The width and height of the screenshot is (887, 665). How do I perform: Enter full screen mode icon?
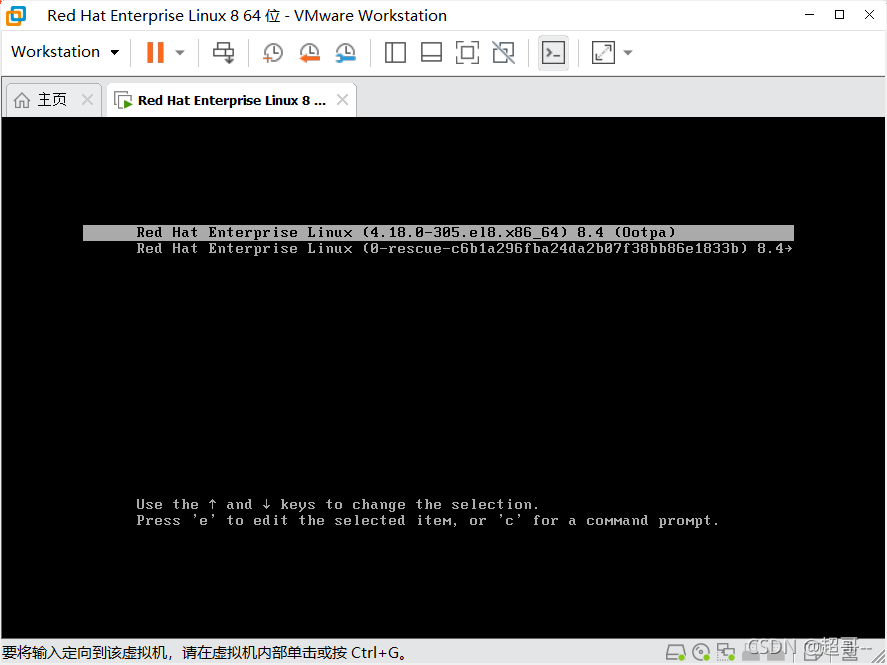[467, 53]
